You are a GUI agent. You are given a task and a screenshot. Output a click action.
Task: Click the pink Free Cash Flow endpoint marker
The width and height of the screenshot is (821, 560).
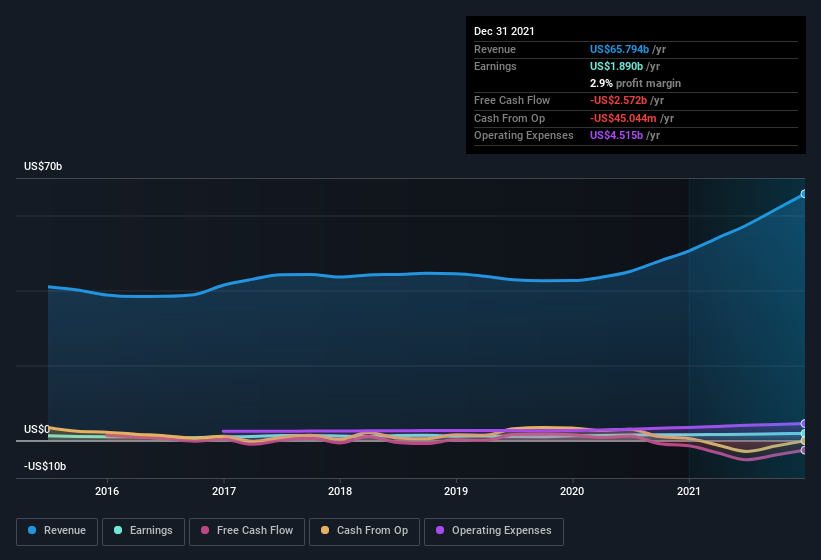[803, 450]
